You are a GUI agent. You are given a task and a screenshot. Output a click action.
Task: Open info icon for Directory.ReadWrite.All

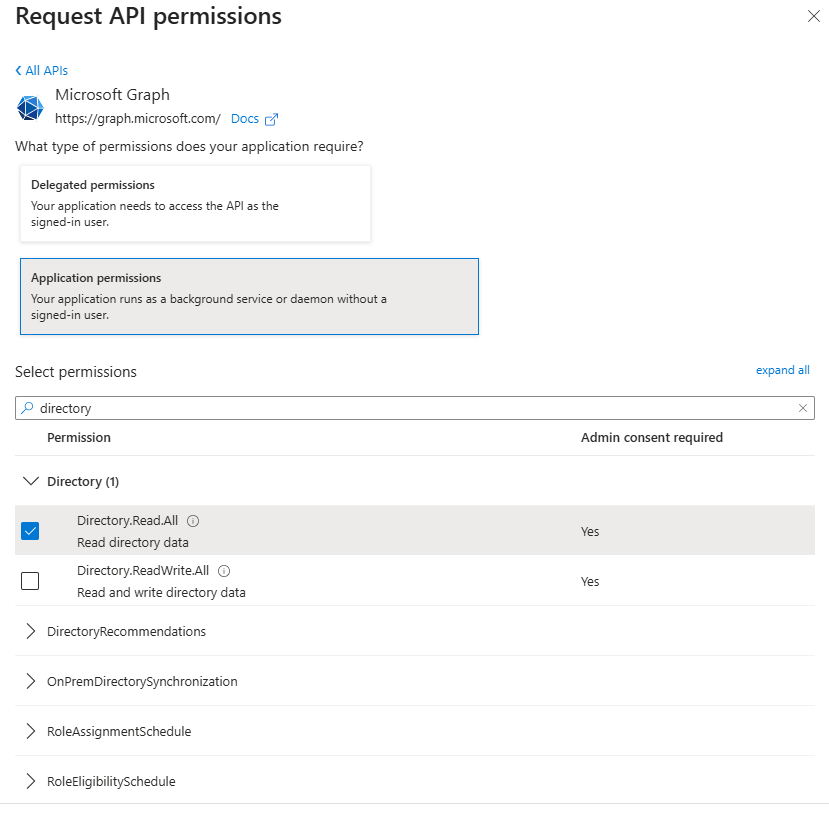coord(224,571)
